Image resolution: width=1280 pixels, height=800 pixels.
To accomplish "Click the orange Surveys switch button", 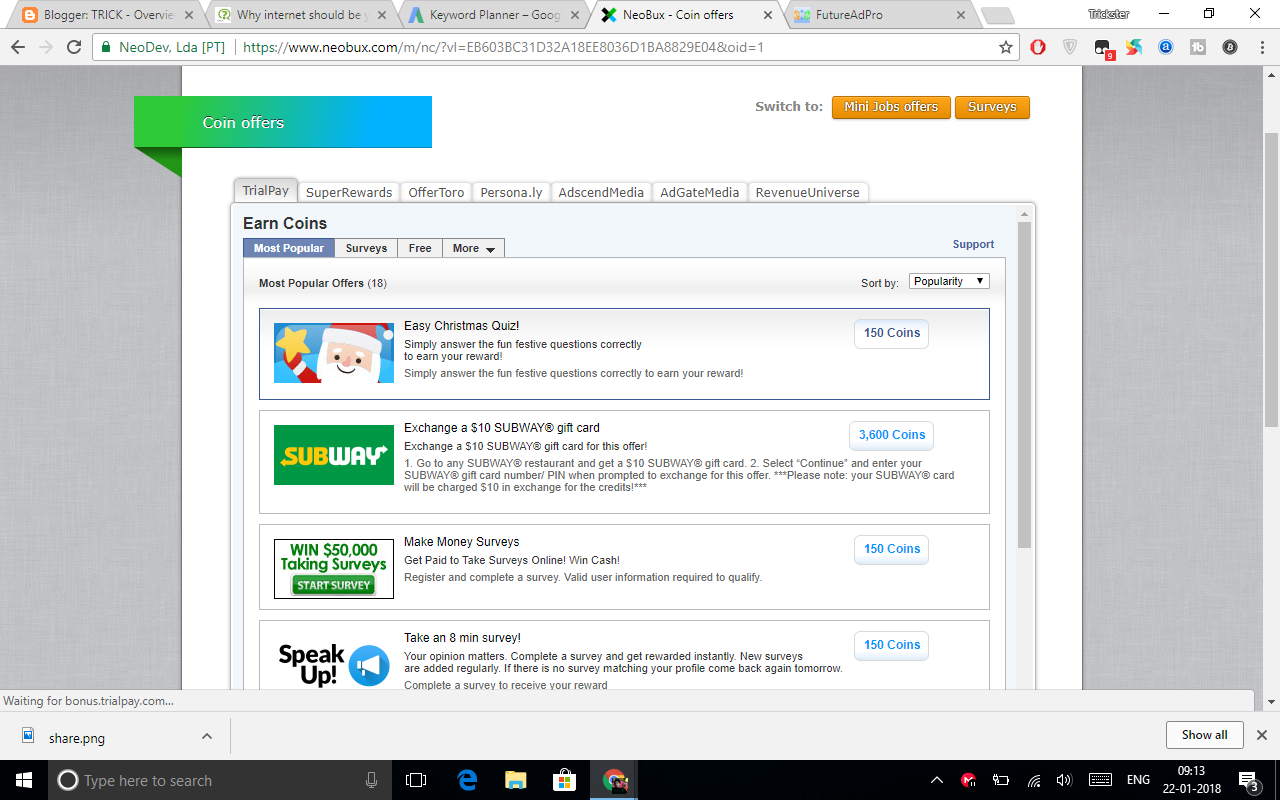I will point(992,107).
